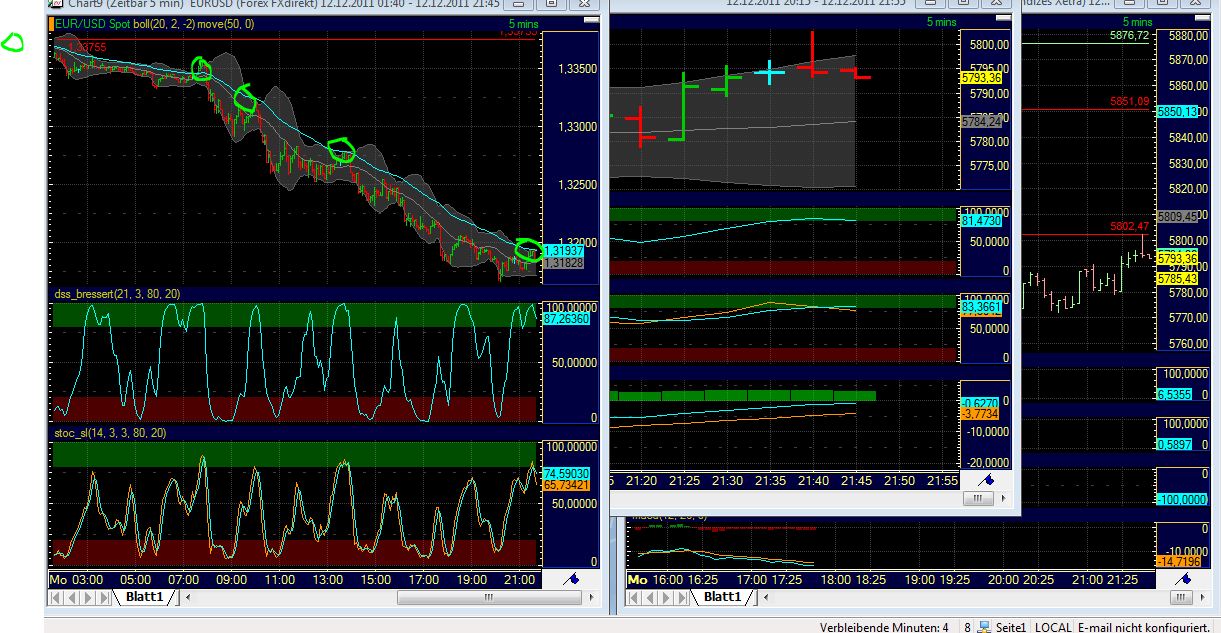Go to first sheet in EUR/USD window
Image resolution: width=1221 pixels, height=633 pixels.
pyautogui.click(x=55, y=597)
